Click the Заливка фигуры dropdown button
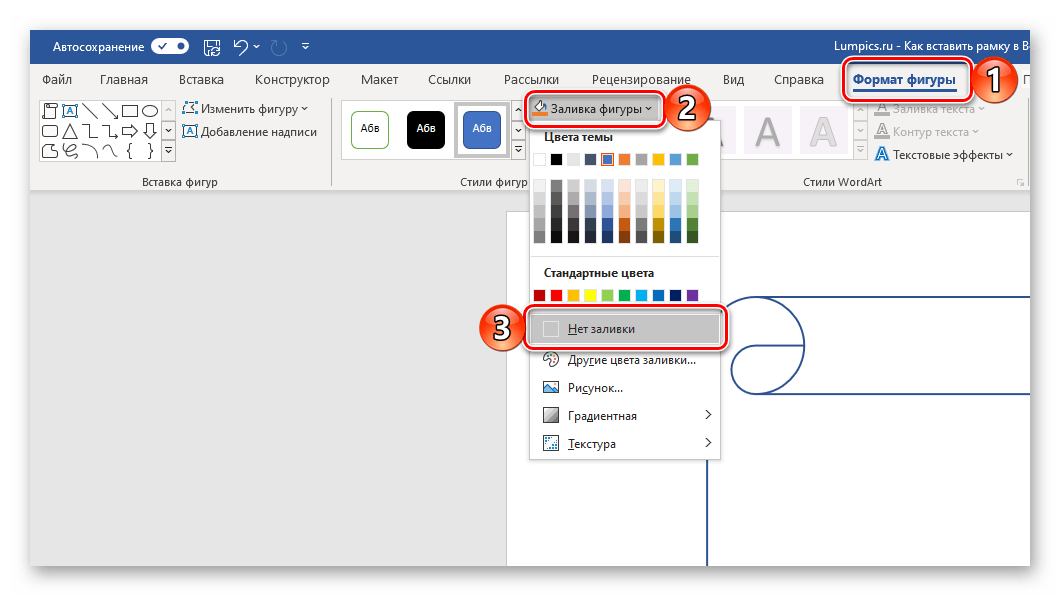Viewport: 1060px width, 596px height. (x=594, y=109)
